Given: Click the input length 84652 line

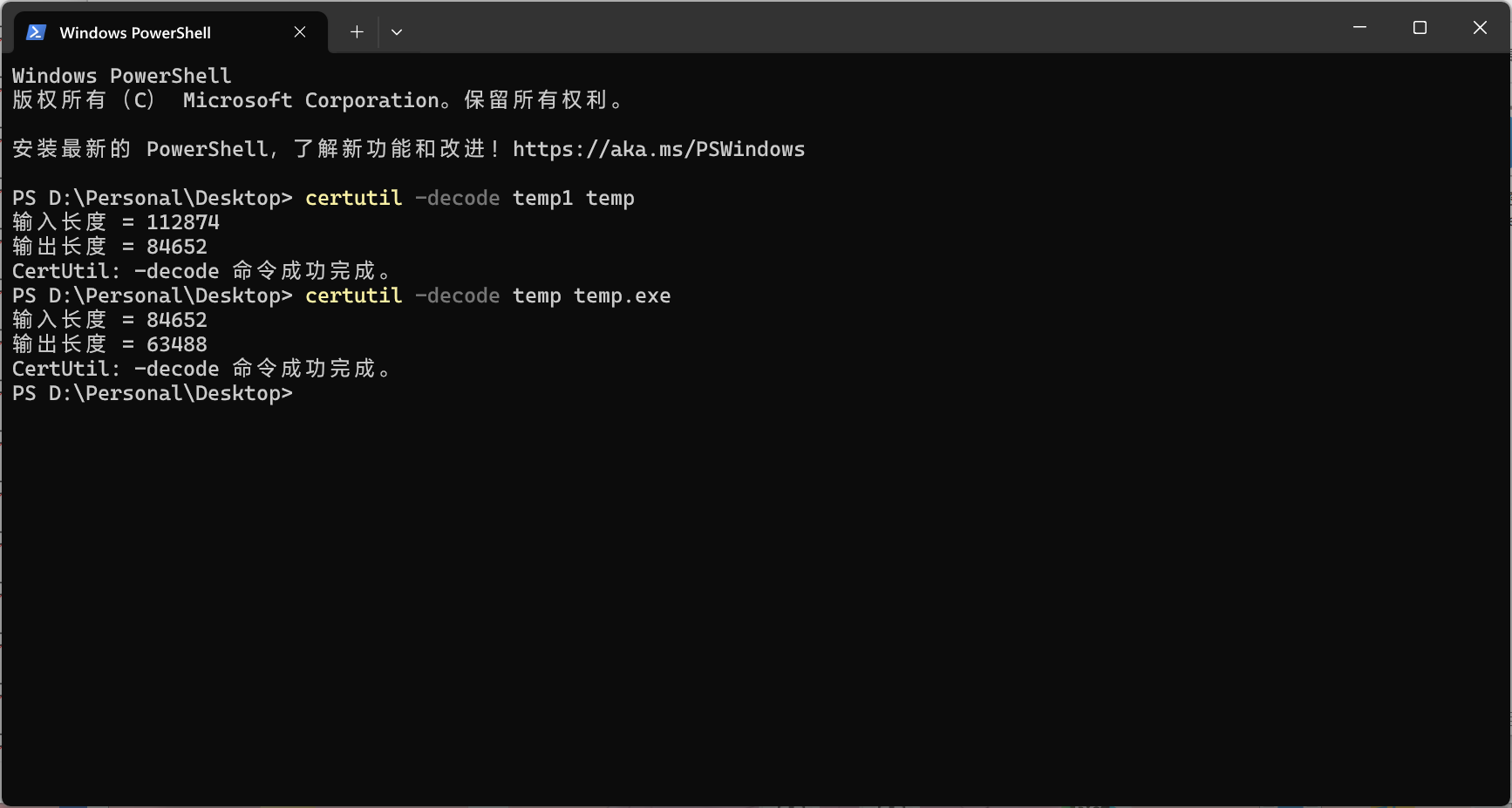Looking at the screenshot, I should point(110,320).
